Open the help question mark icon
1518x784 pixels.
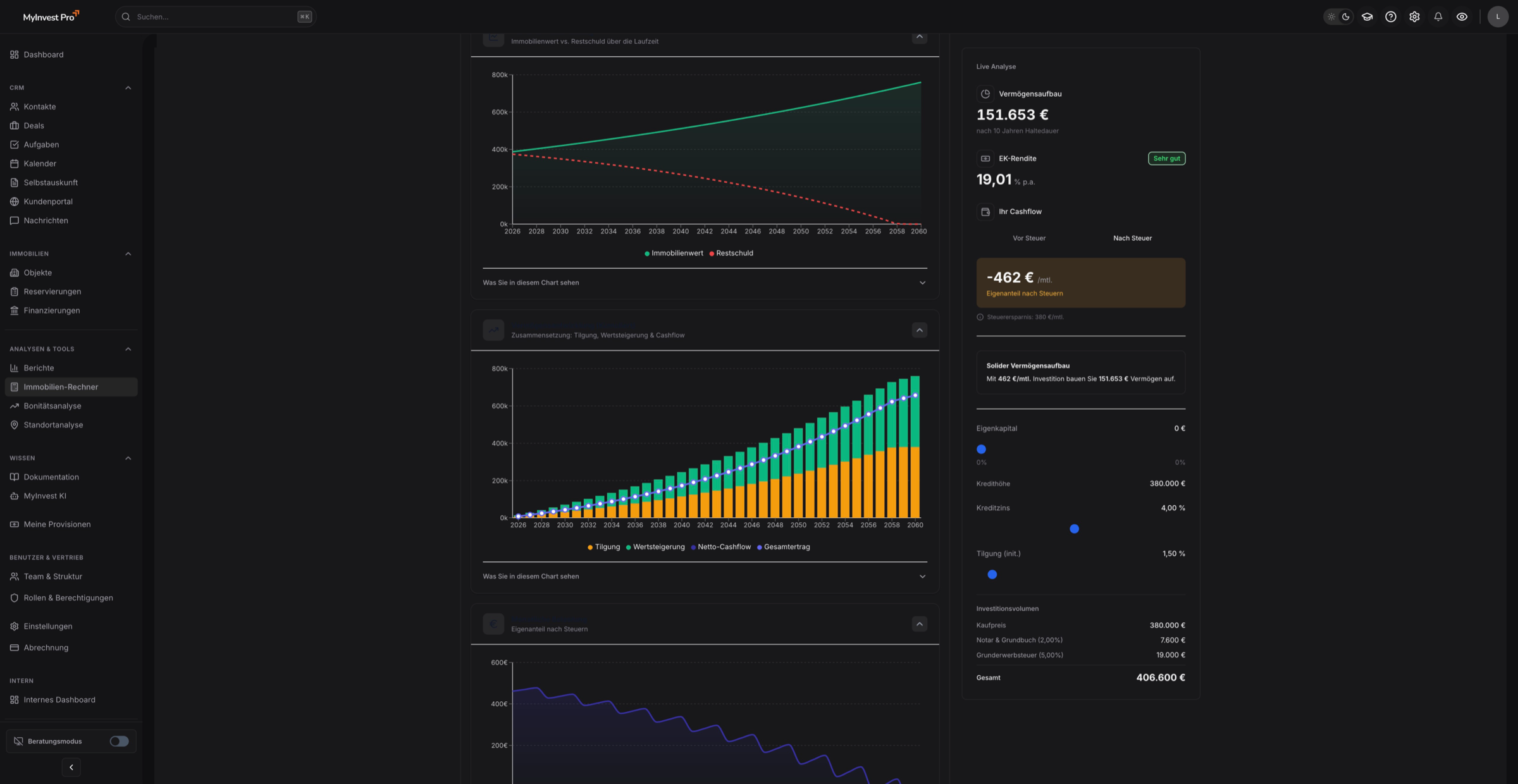click(x=1390, y=17)
